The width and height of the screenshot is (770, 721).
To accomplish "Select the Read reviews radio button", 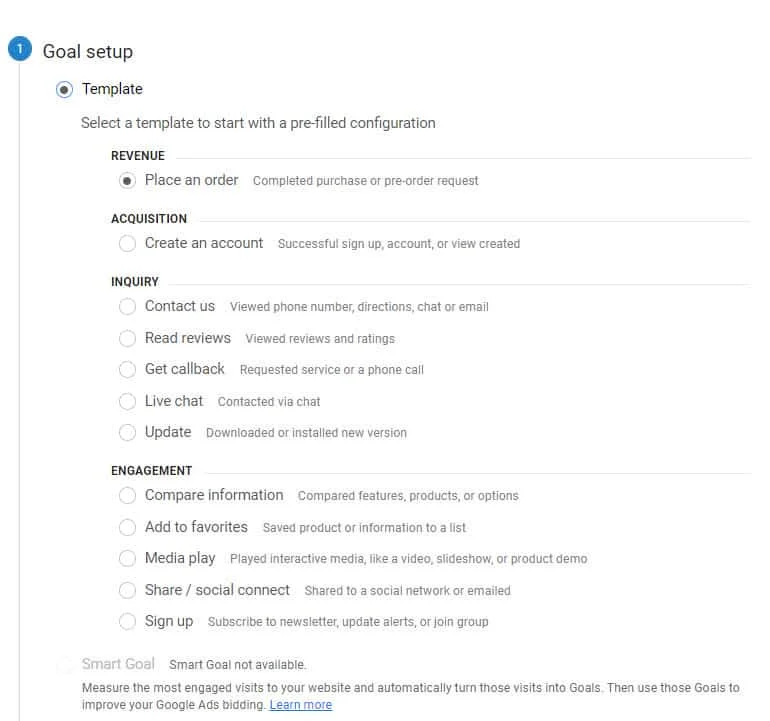I will pos(127,339).
